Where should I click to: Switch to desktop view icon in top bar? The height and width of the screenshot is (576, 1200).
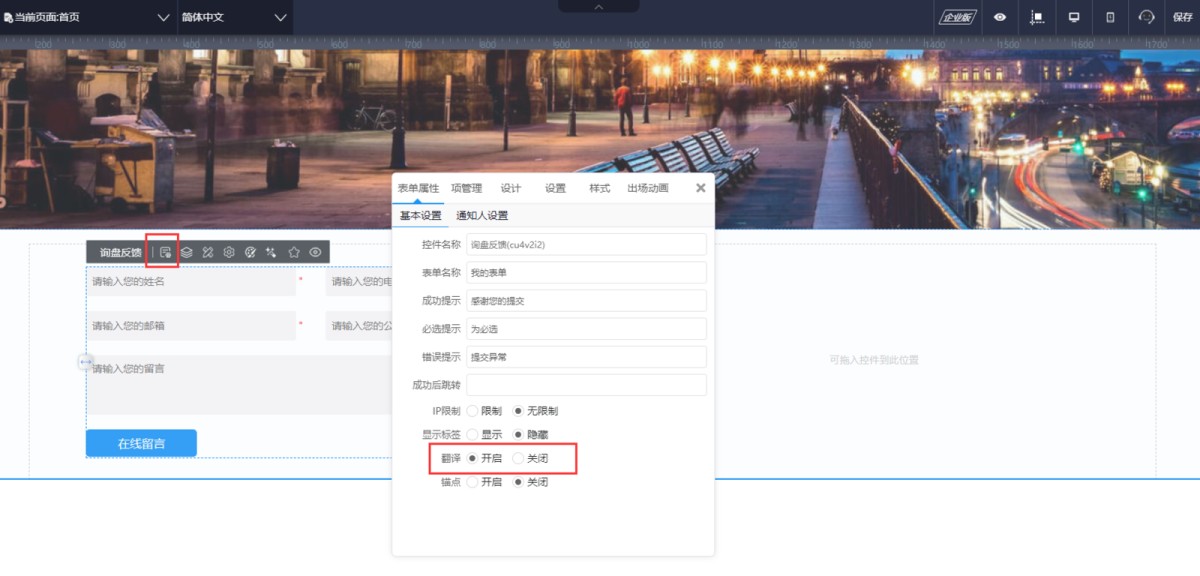1074,17
